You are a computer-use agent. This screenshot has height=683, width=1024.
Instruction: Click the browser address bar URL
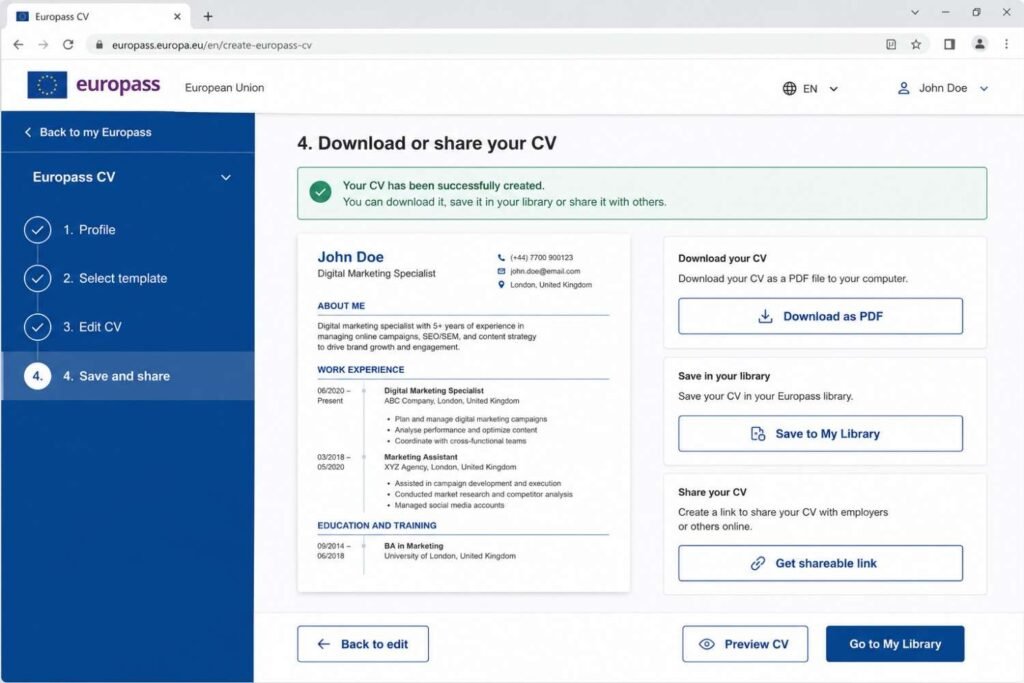point(212,45)
